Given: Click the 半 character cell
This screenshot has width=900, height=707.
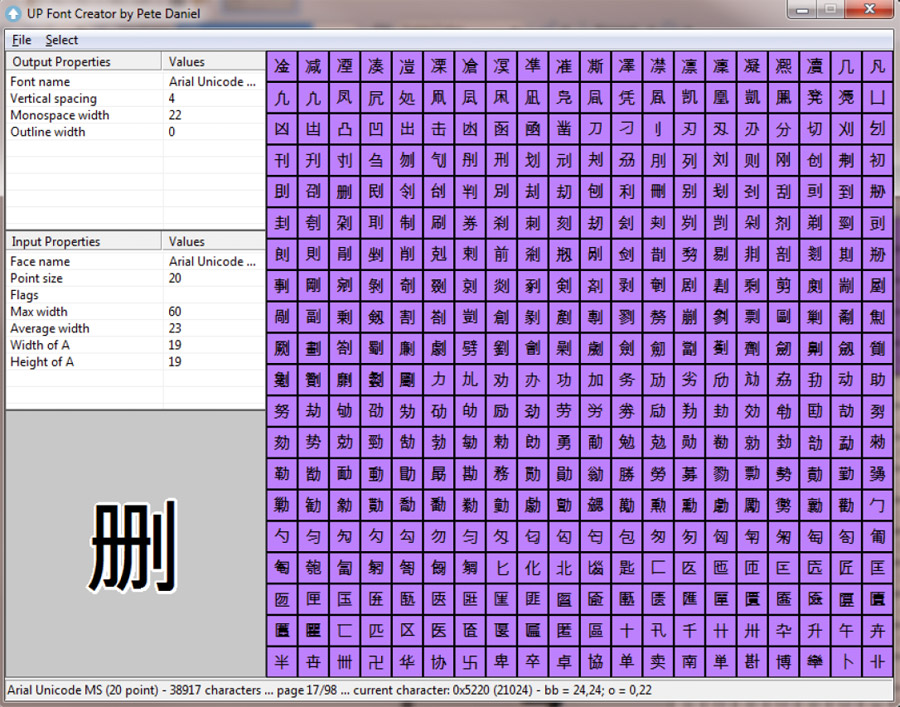Looking at the screenshot, I should [x=281, y=661].
